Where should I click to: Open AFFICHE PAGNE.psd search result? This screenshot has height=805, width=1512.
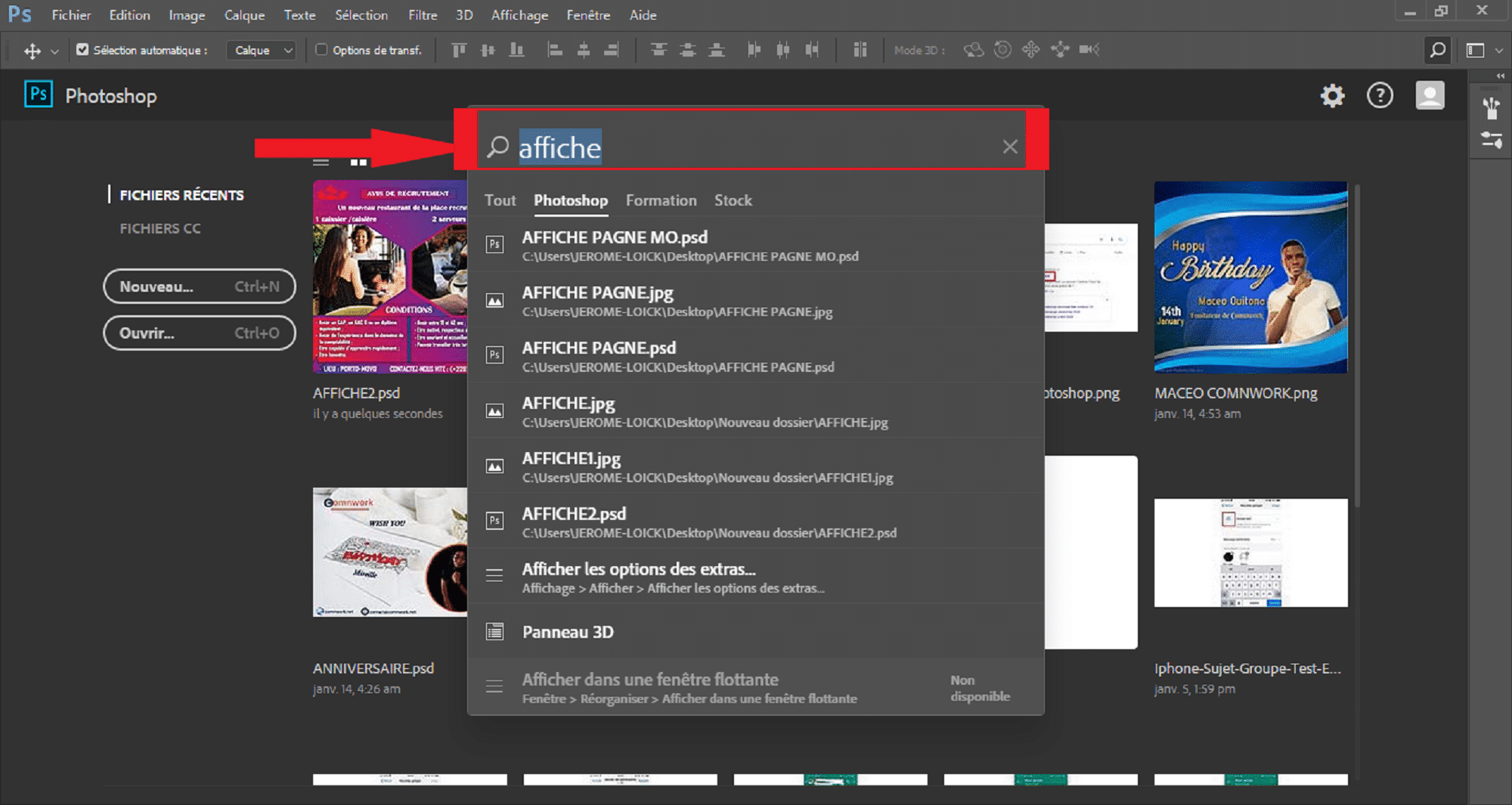(x=756, y=355)
